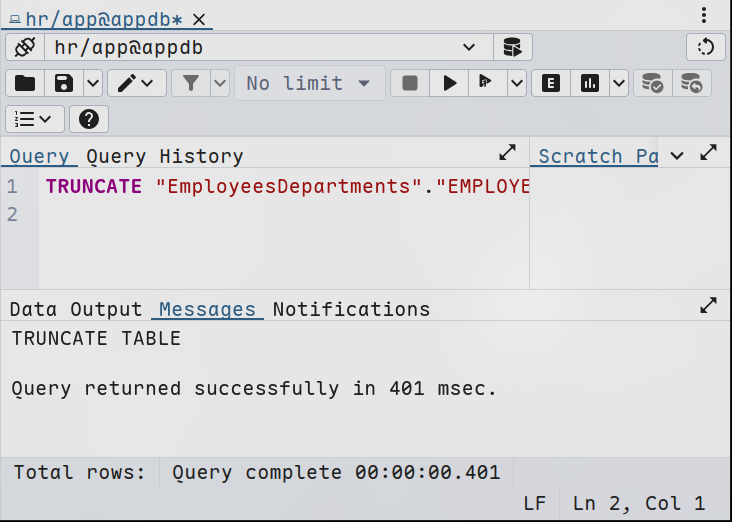The width and height of the screenshot is (732, 522).
Task: Click the stop query button
Action: (x=409, y=83)
